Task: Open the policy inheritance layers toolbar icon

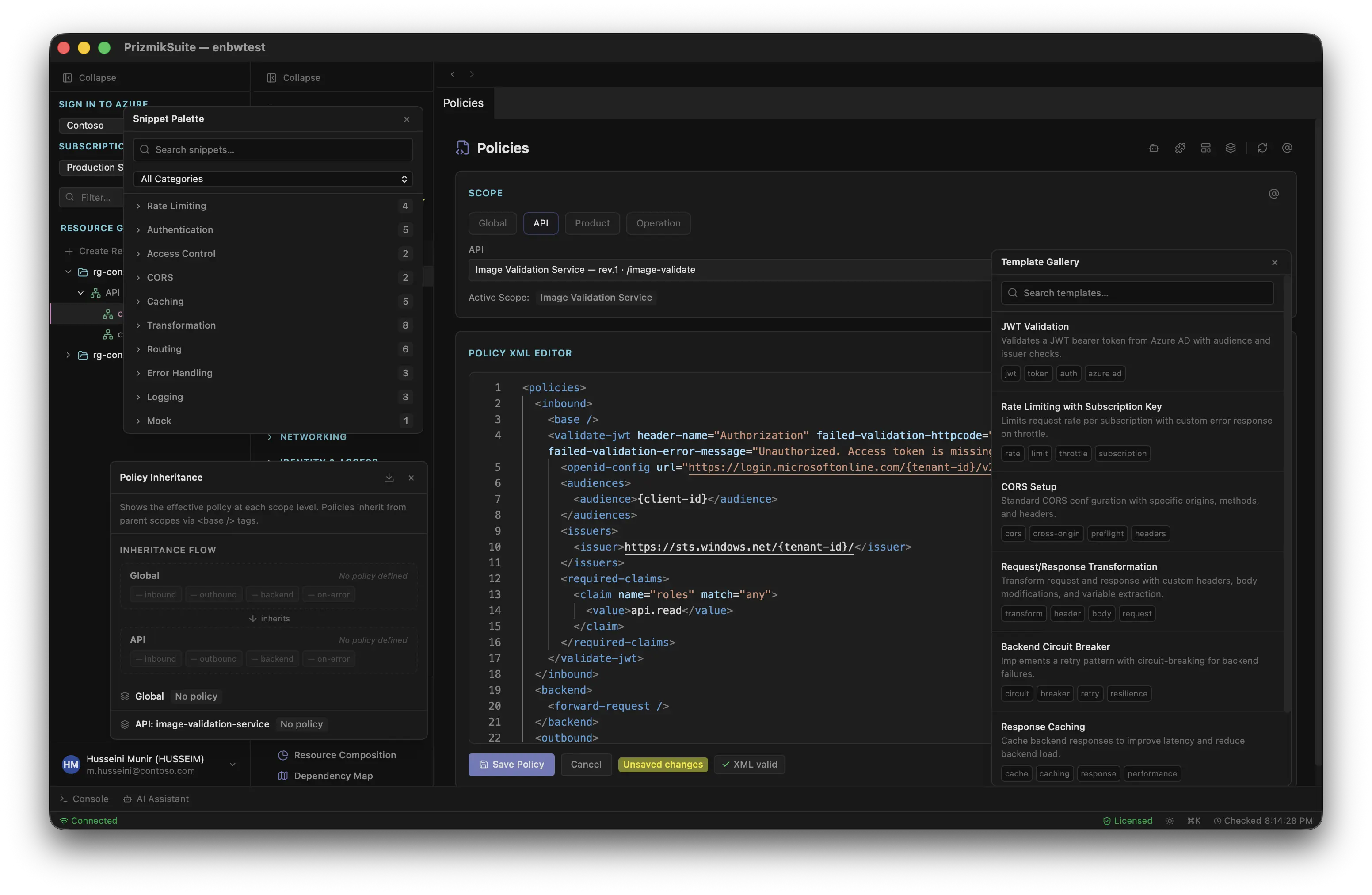Action: click(1231, 148)
